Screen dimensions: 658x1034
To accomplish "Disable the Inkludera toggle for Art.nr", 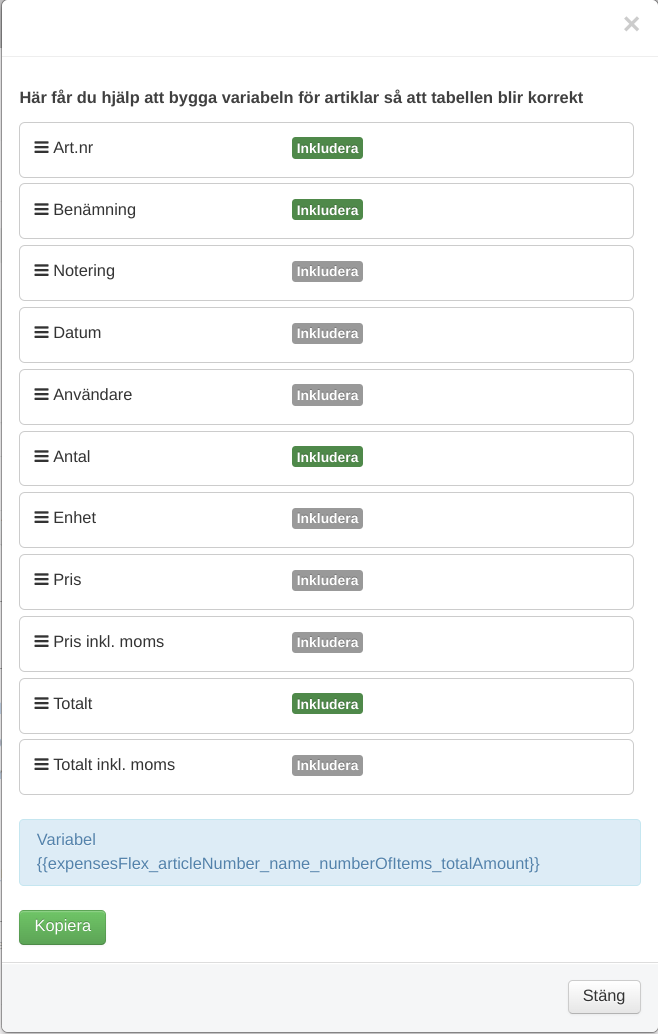I will pyautogui.click(x=327, y=148).
